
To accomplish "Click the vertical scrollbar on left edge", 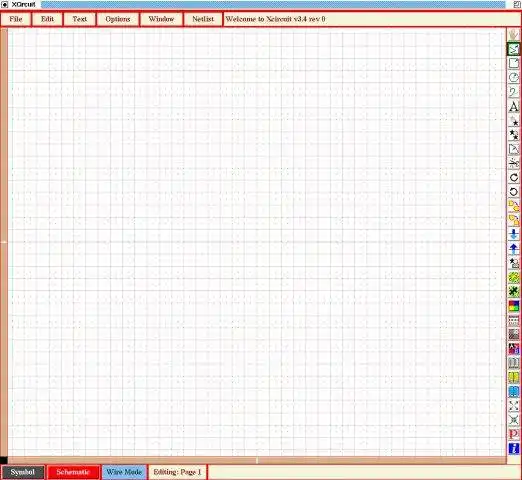I will click(x=4, y=242).
